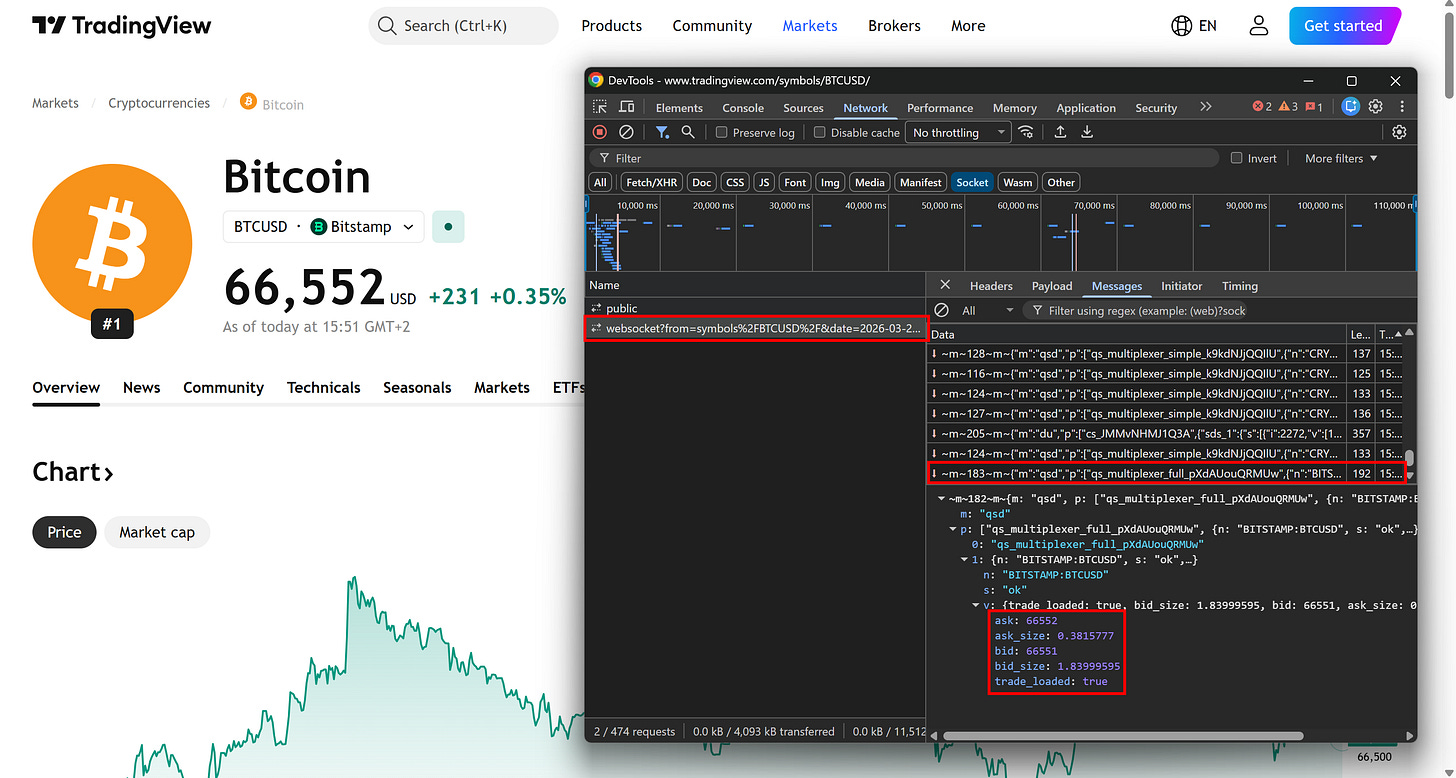Open the network conditions Wi-Fi icon
The image size is (1456, 778).
1026,132
